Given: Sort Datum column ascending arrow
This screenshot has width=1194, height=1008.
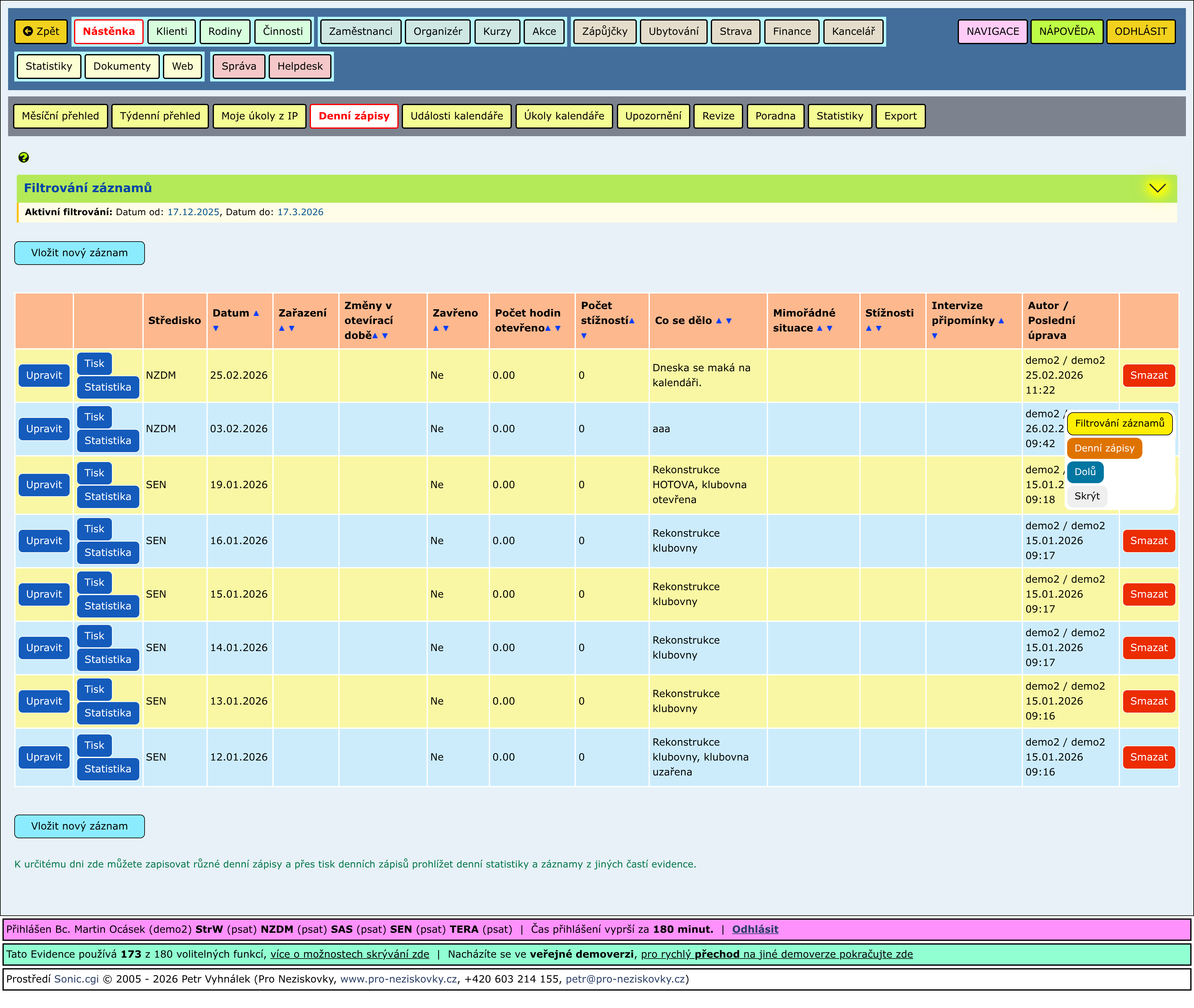Looking at the screenshot, I should pos(256,313).
